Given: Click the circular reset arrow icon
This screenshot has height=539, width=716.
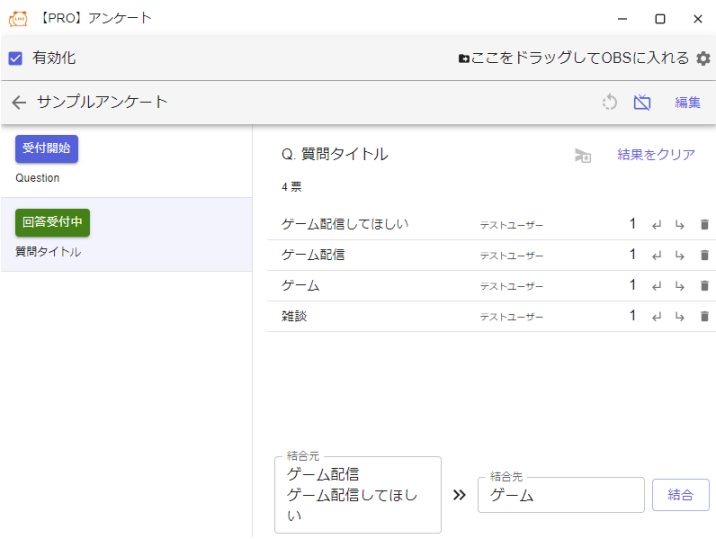Looking at the screenshot, I should click(x=609, y=102).
